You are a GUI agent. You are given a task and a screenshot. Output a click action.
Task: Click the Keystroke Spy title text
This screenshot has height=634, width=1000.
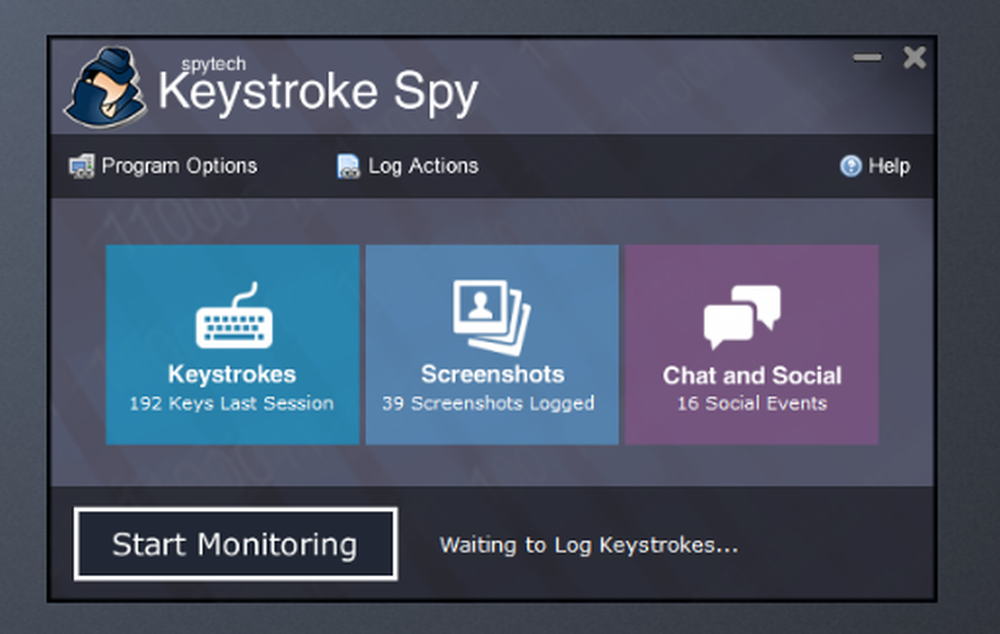pyautogui.click(x=318, y=91)
